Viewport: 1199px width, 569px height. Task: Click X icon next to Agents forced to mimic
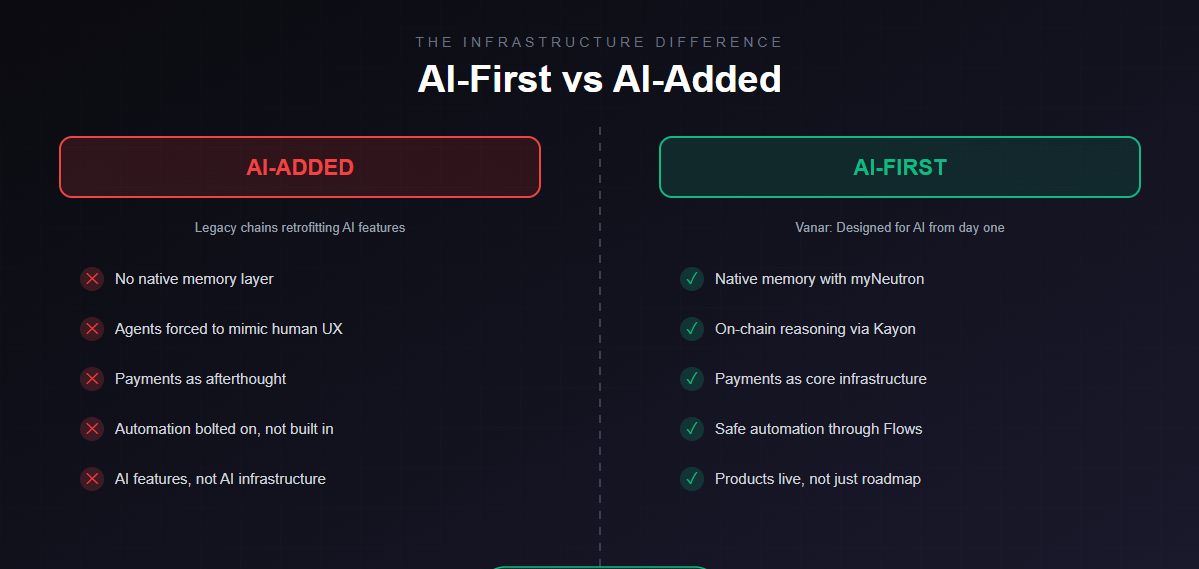click(92, 329)
